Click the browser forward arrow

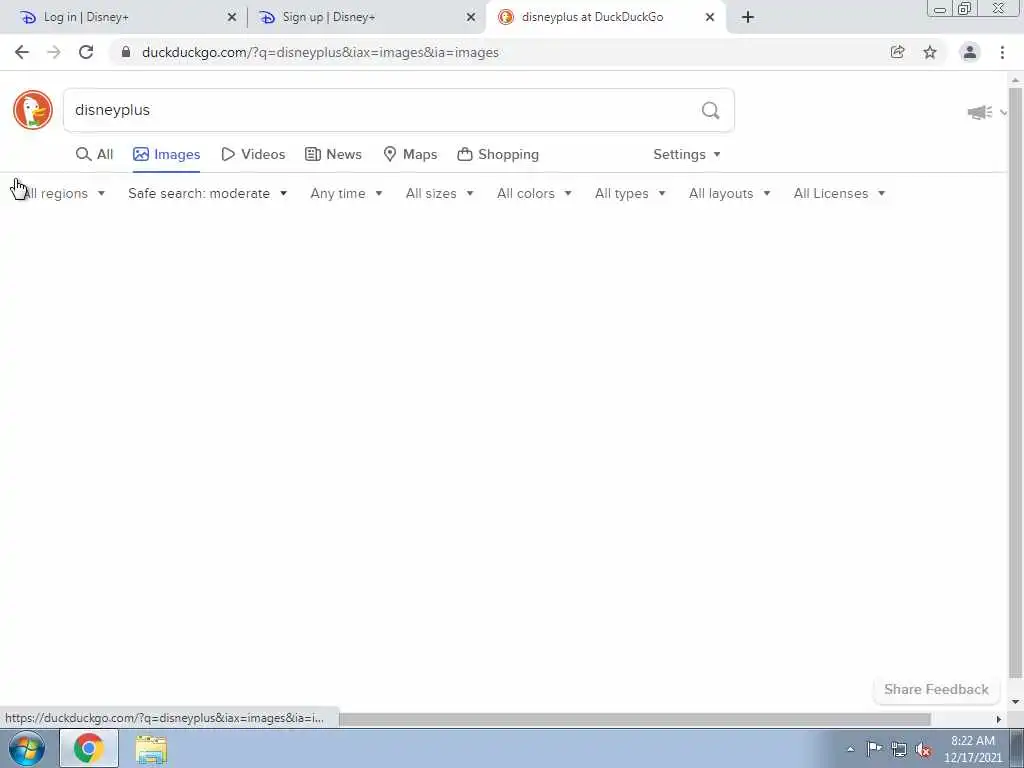coord(54,52)
